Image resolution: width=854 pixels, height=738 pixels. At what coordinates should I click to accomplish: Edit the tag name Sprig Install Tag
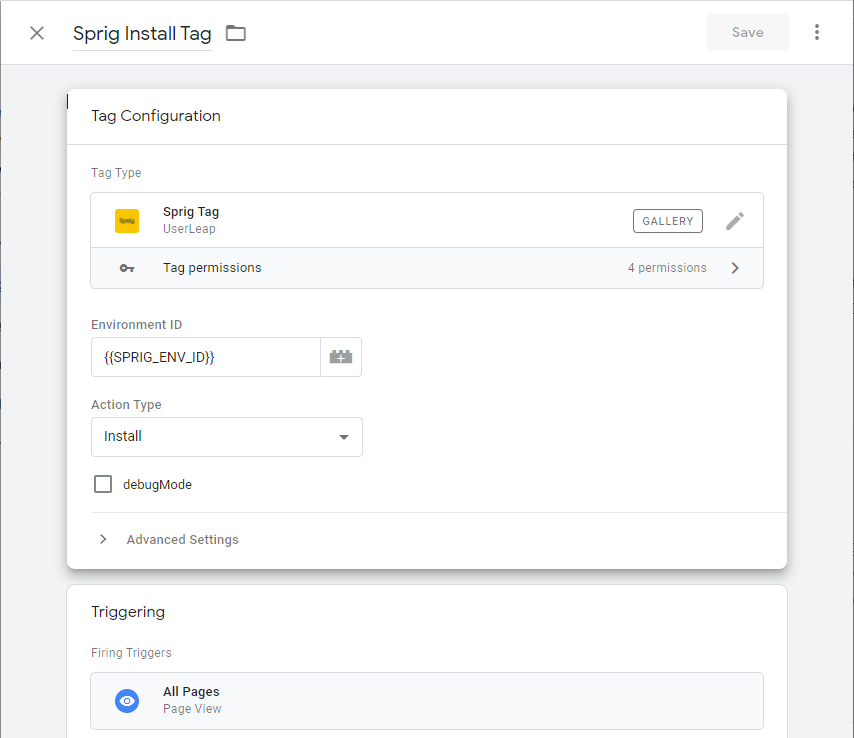click(x=142, y=34)
